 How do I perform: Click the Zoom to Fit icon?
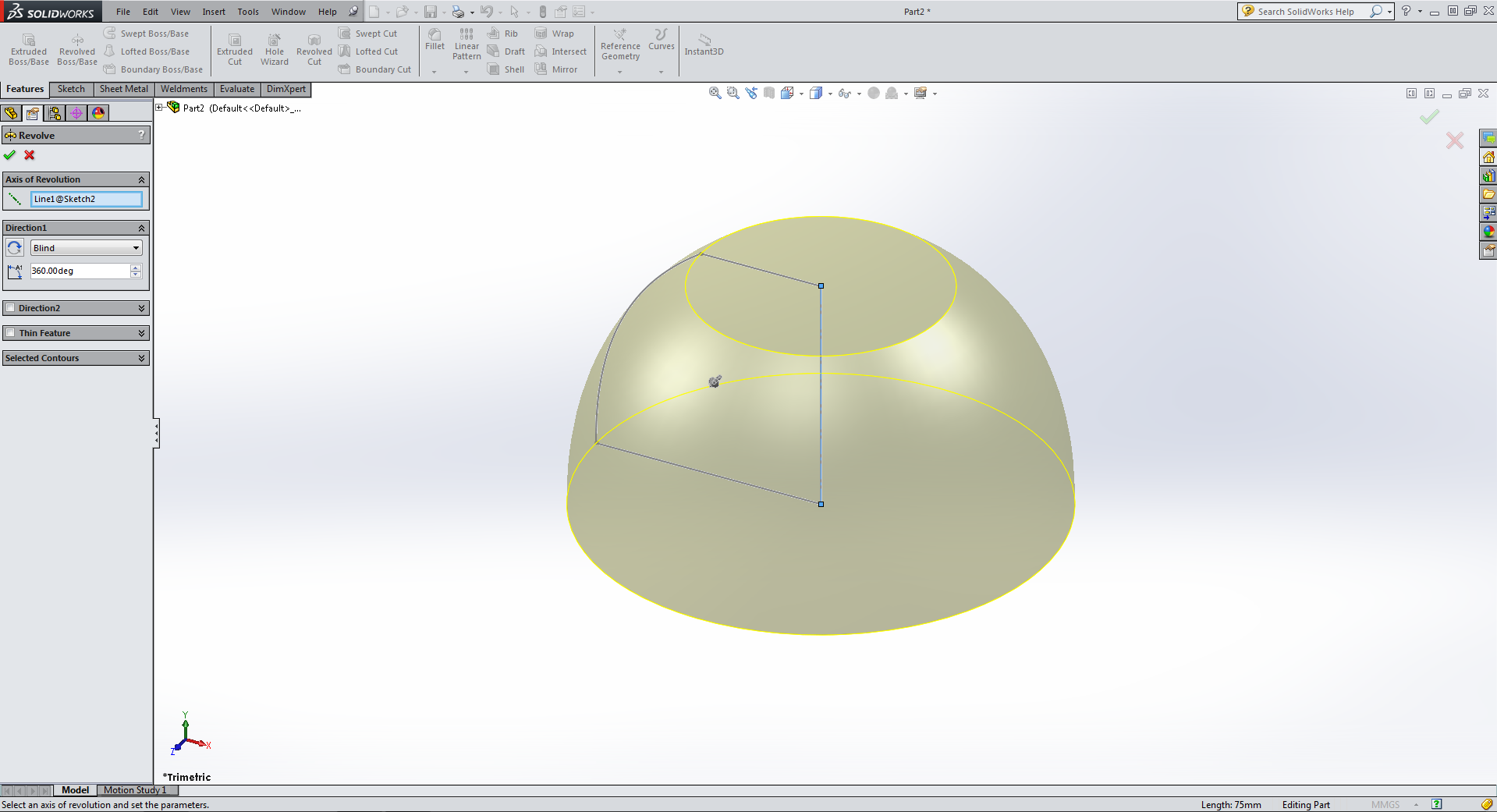[x=715, y=94]
